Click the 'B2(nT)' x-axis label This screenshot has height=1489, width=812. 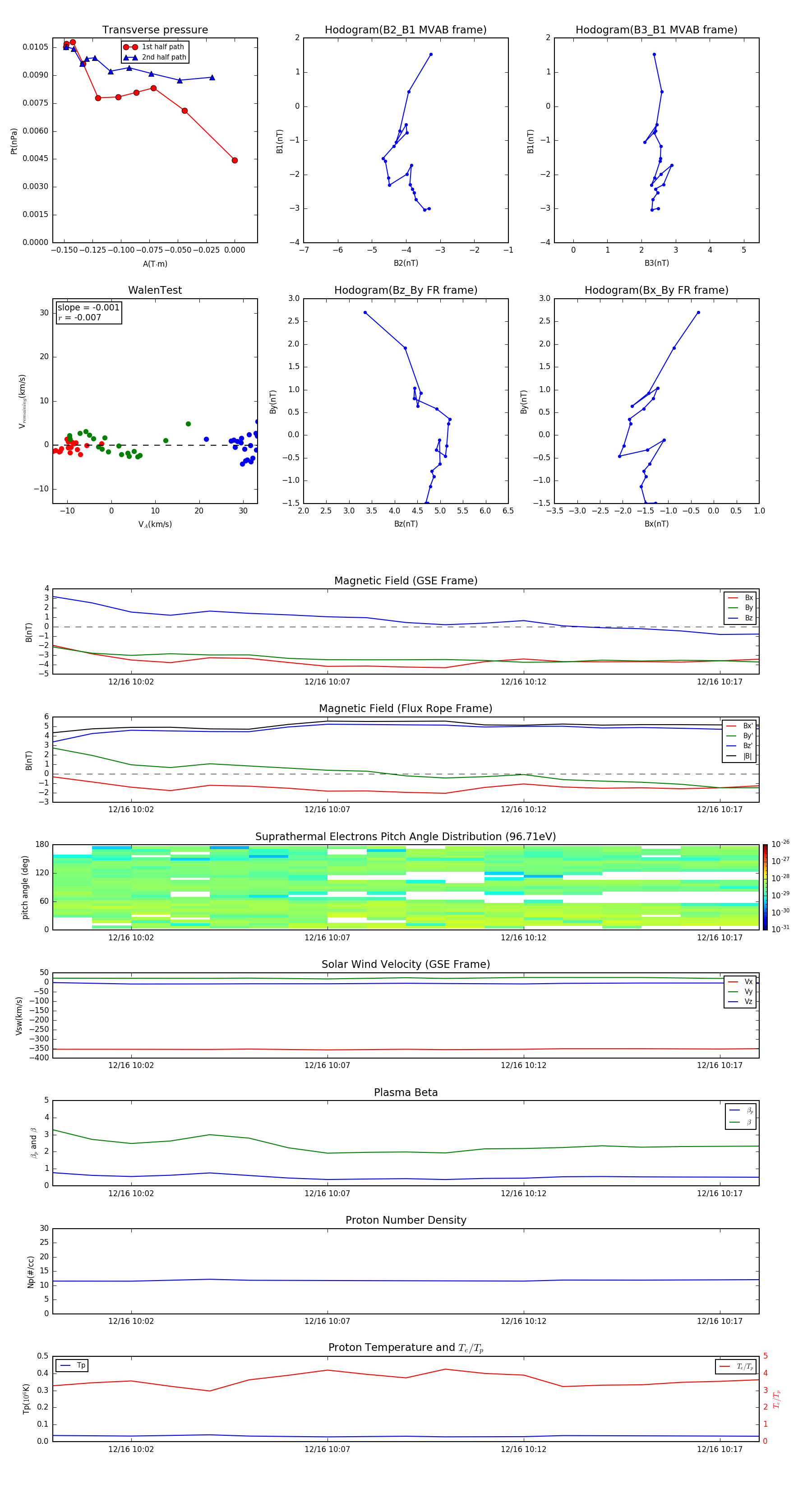(406, 263)
